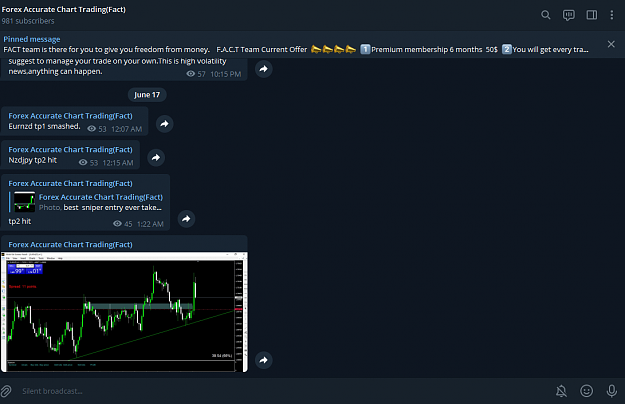Click the views eye icon showing 45
Screen dimensions: 625x404
117,224
